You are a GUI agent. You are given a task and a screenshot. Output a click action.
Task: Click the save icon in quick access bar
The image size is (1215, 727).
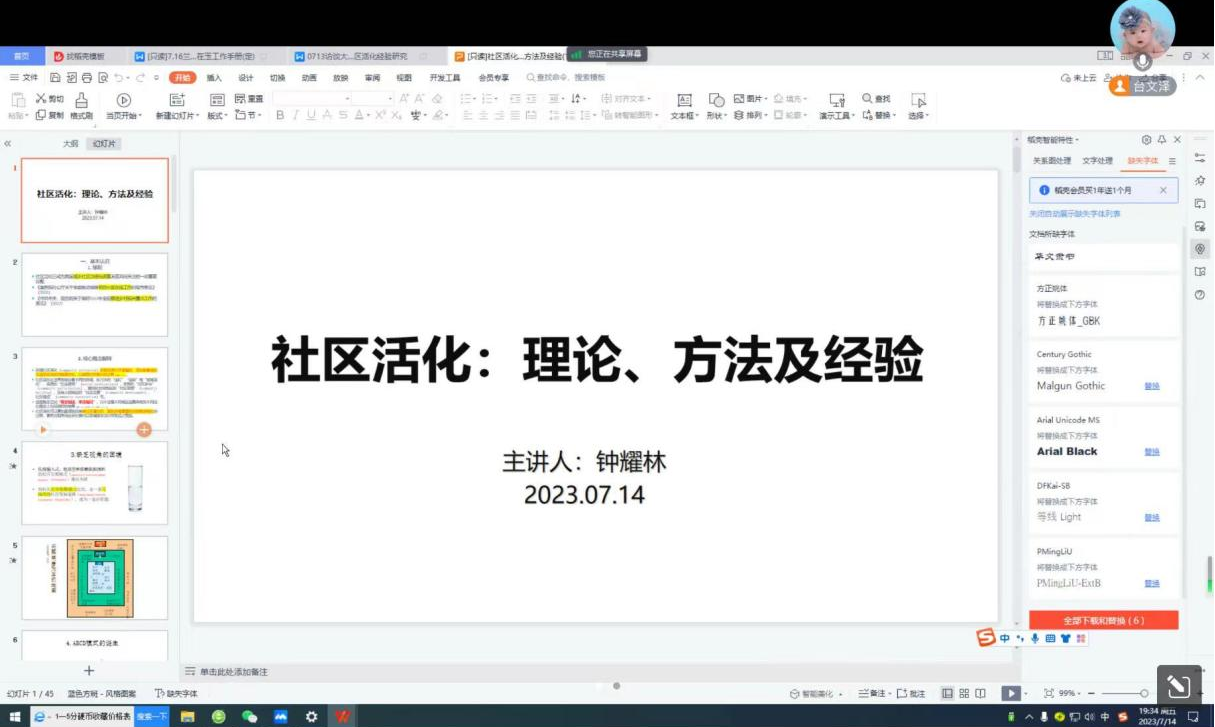coord(56,77)
